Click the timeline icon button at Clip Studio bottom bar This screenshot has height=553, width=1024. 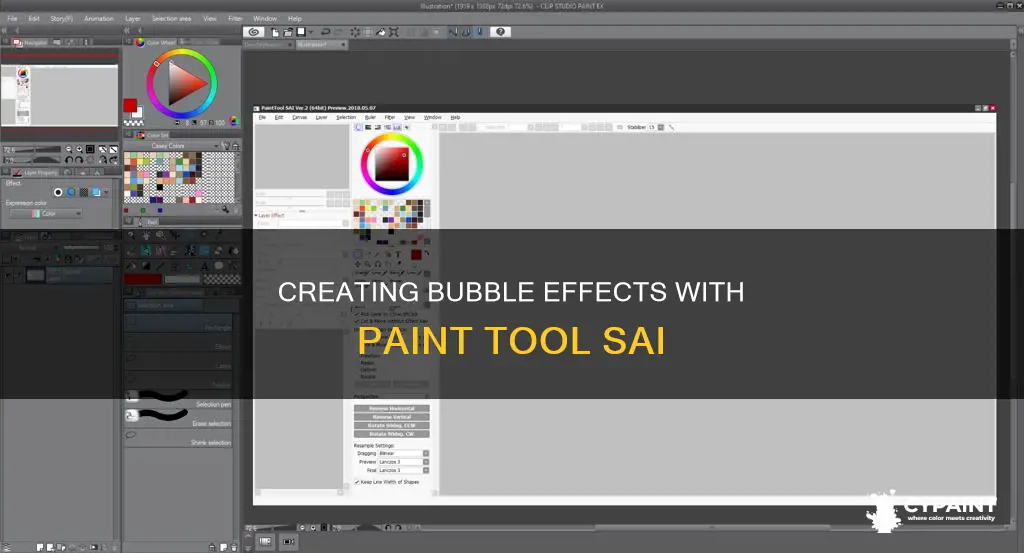click(265, 541)
